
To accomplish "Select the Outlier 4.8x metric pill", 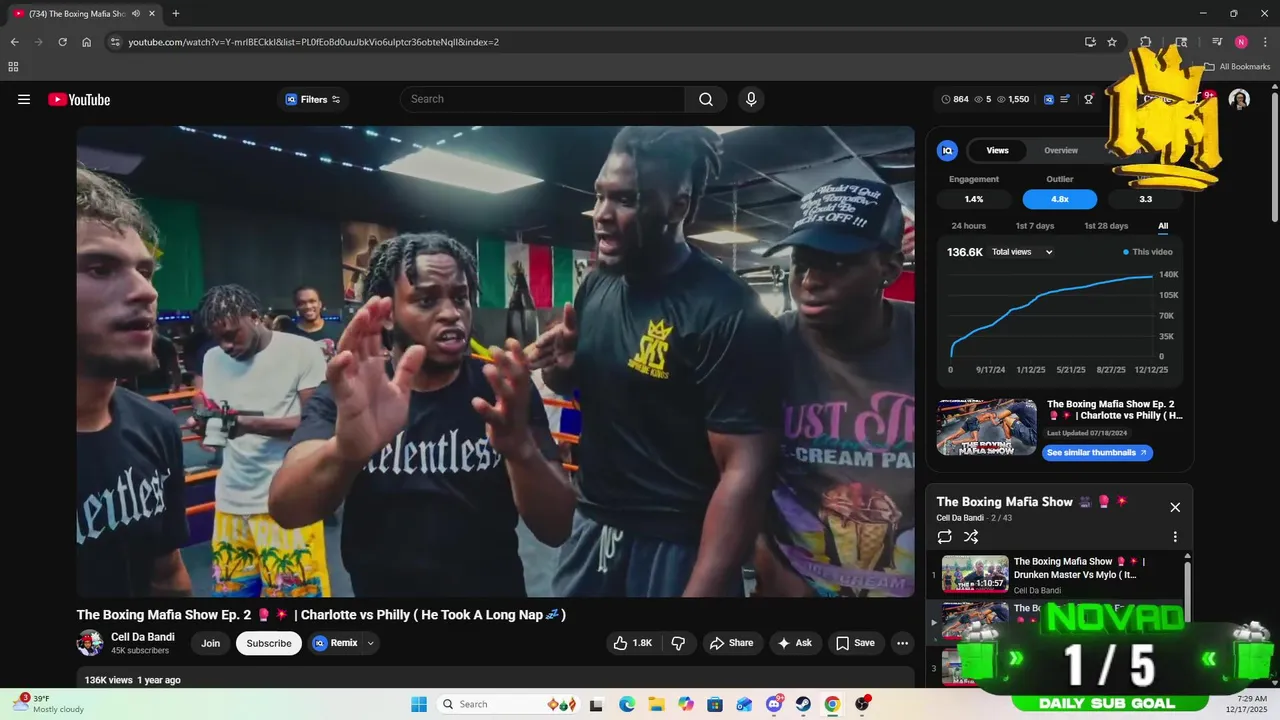I will (x=1060, y=199).
